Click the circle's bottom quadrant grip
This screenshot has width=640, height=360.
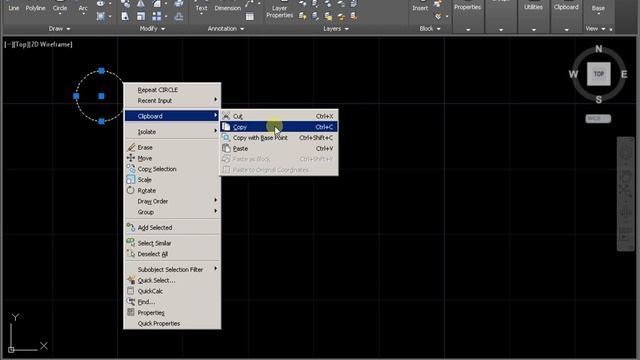pyautogui.click(x=101, y=121)
